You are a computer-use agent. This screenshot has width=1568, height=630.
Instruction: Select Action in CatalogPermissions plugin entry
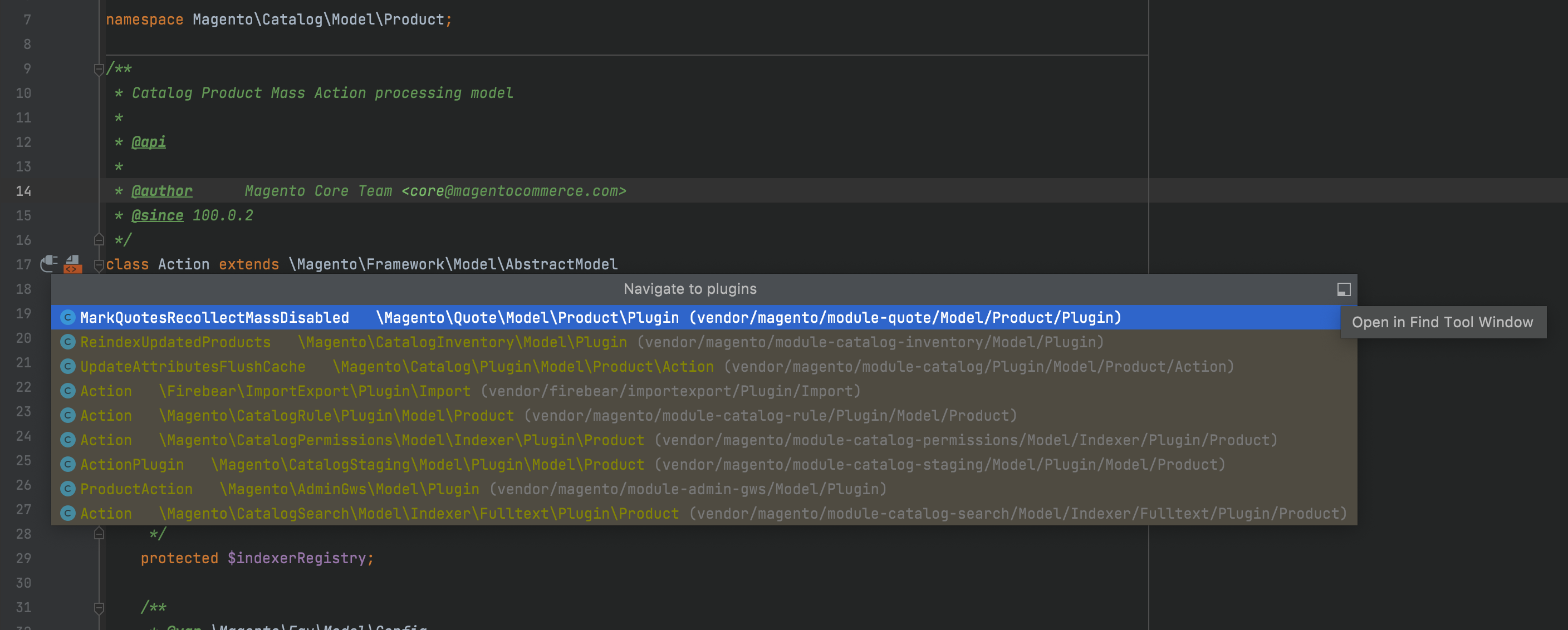(x=704, y=440)
